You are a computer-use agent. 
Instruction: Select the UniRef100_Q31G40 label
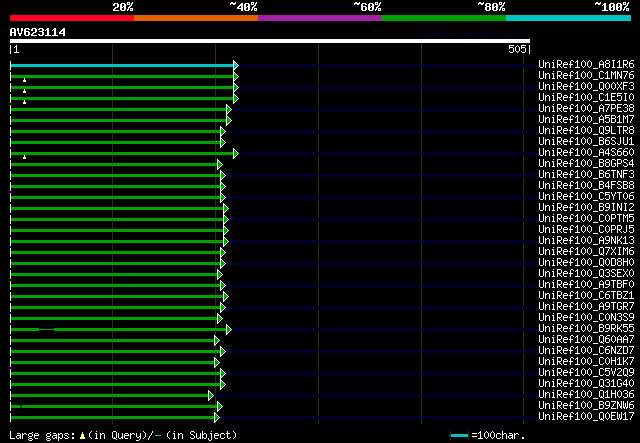[x=586, y=384]
